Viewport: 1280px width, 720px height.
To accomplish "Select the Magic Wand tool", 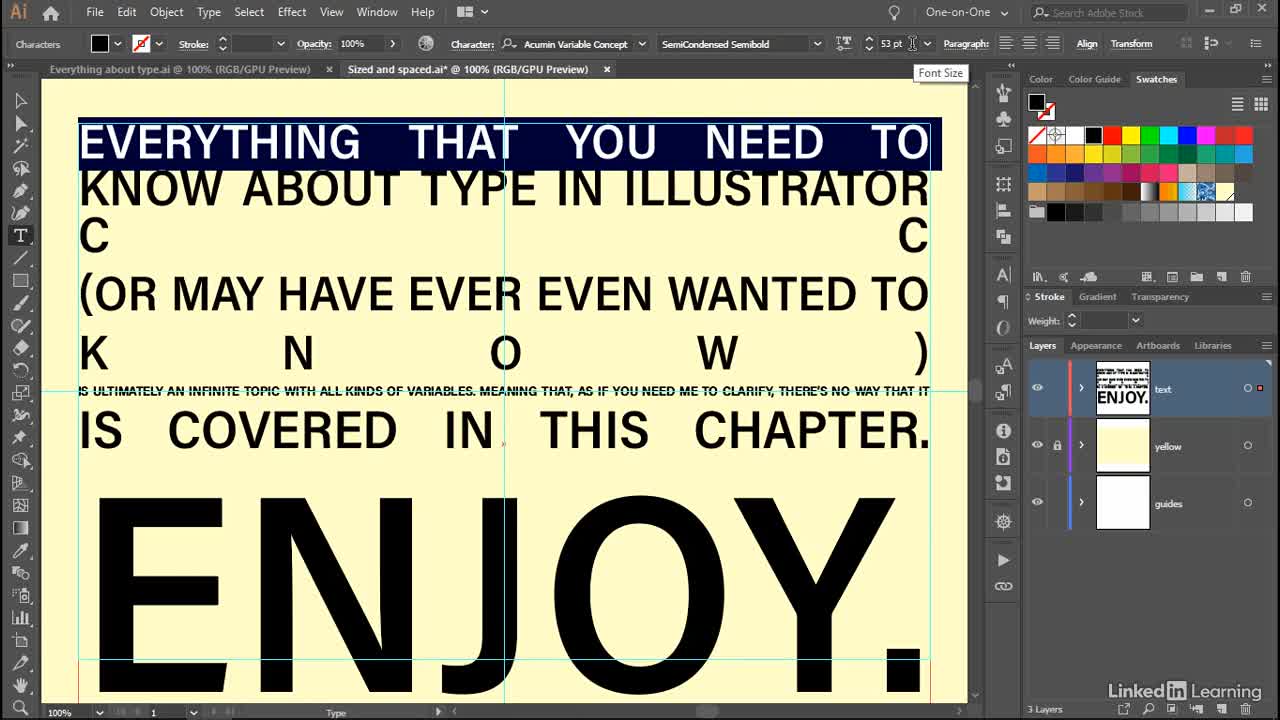I will 20,146.
